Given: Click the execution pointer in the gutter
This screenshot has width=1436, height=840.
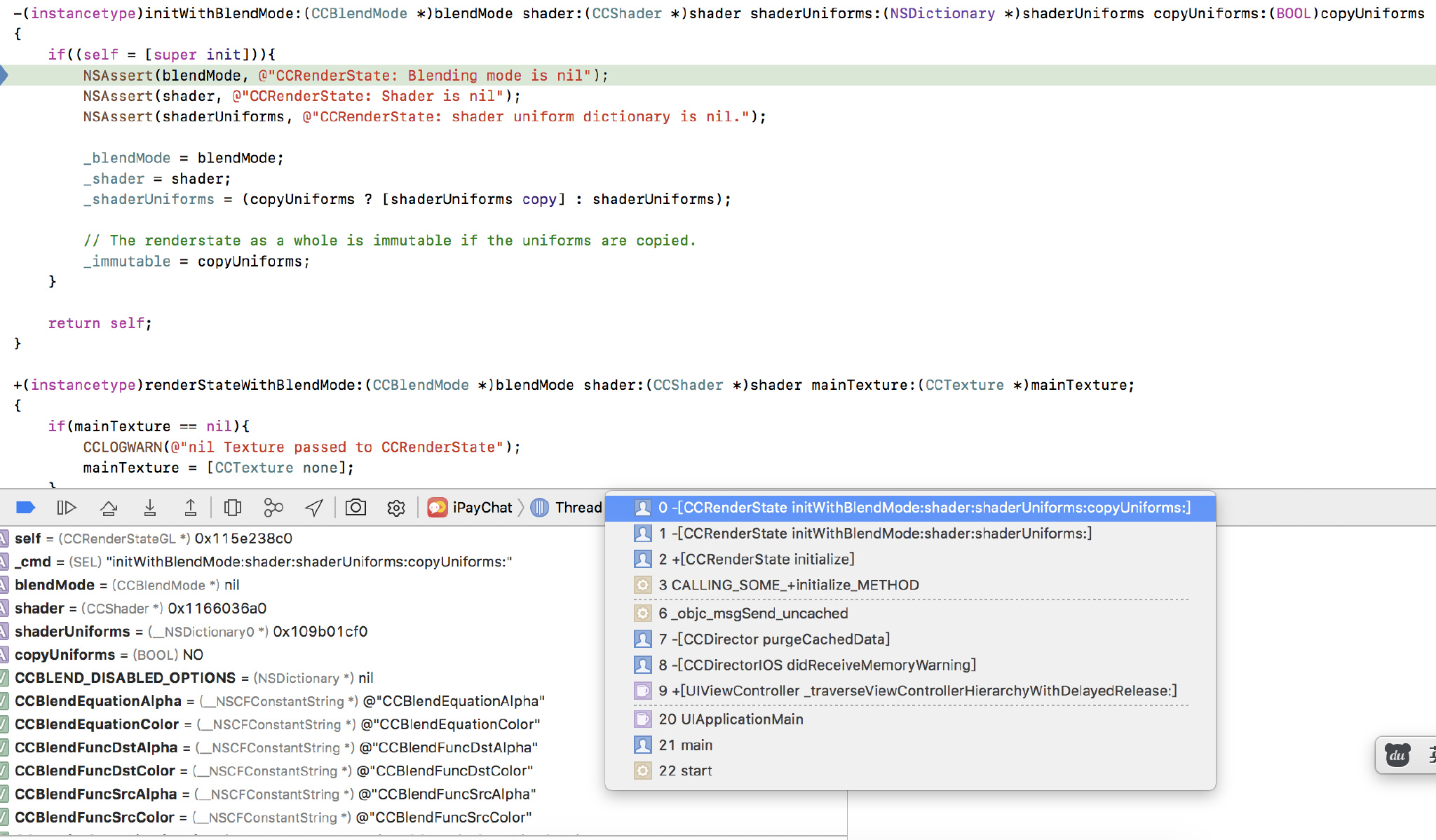Looking at the screenshot, I should tap(4, 75).
